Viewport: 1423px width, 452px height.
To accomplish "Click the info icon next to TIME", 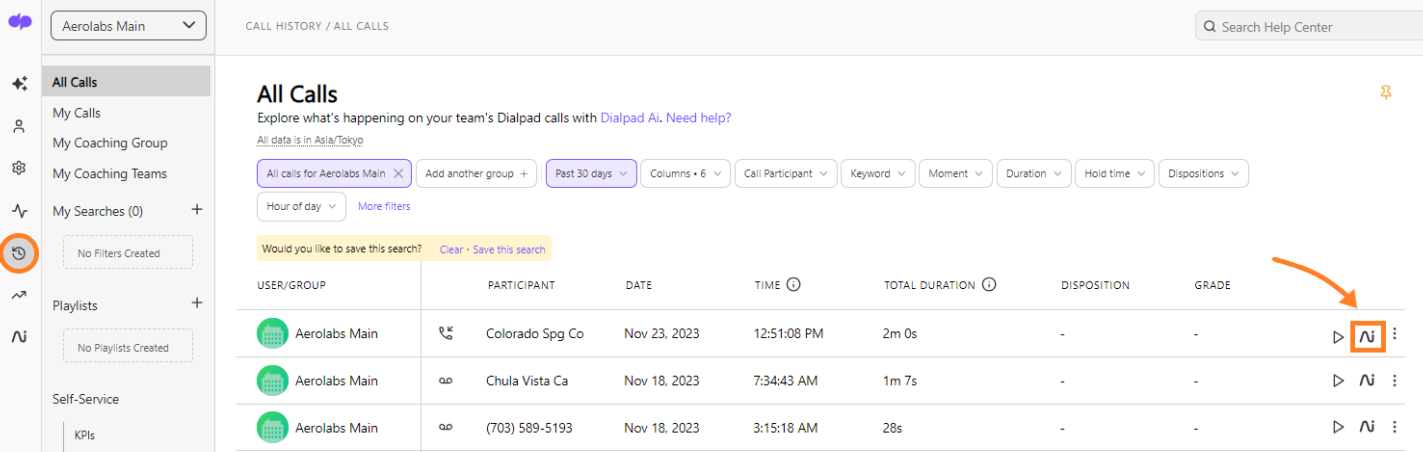I will [x=794, y=285].
